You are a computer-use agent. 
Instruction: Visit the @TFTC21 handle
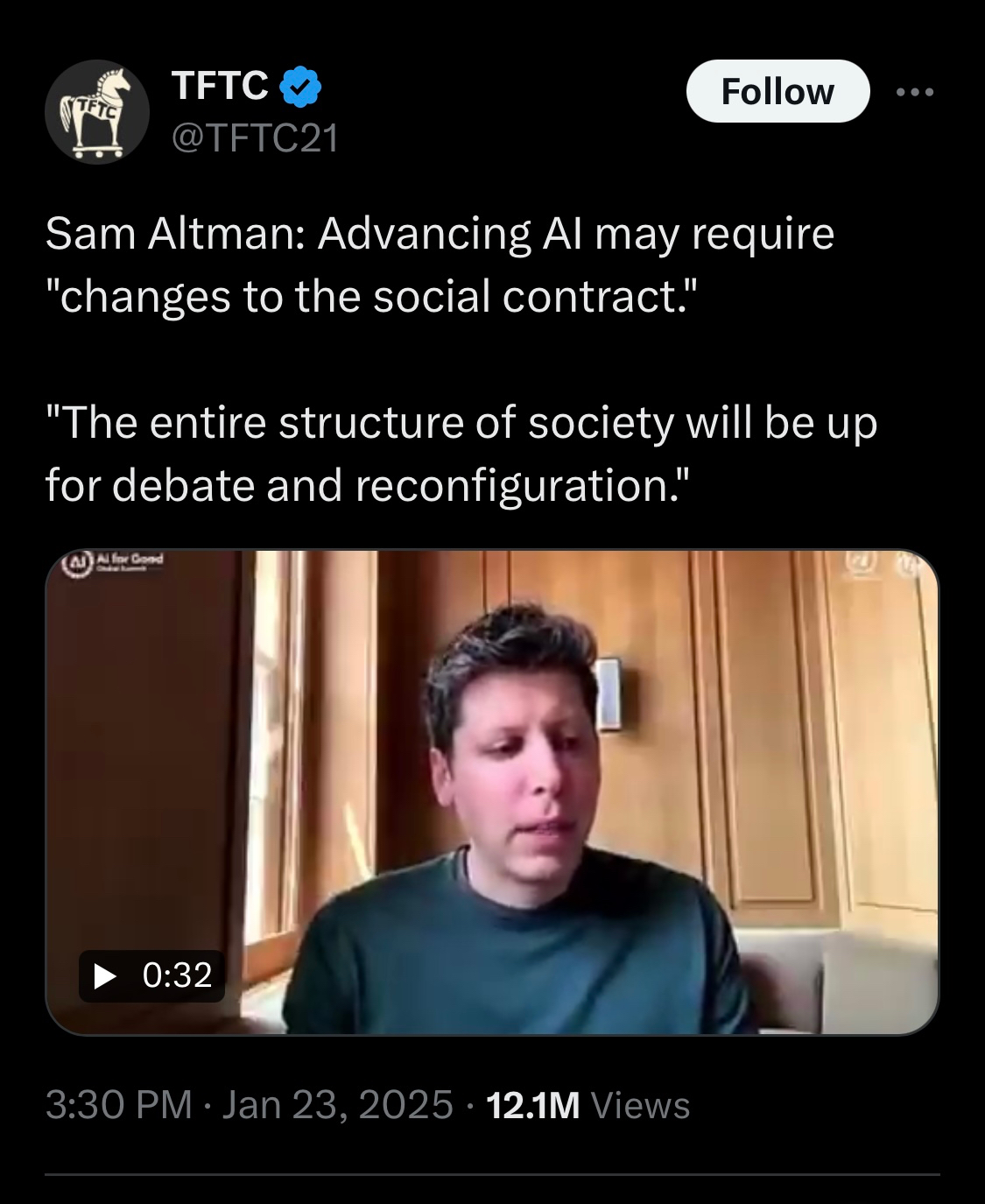tap(255, 138)
